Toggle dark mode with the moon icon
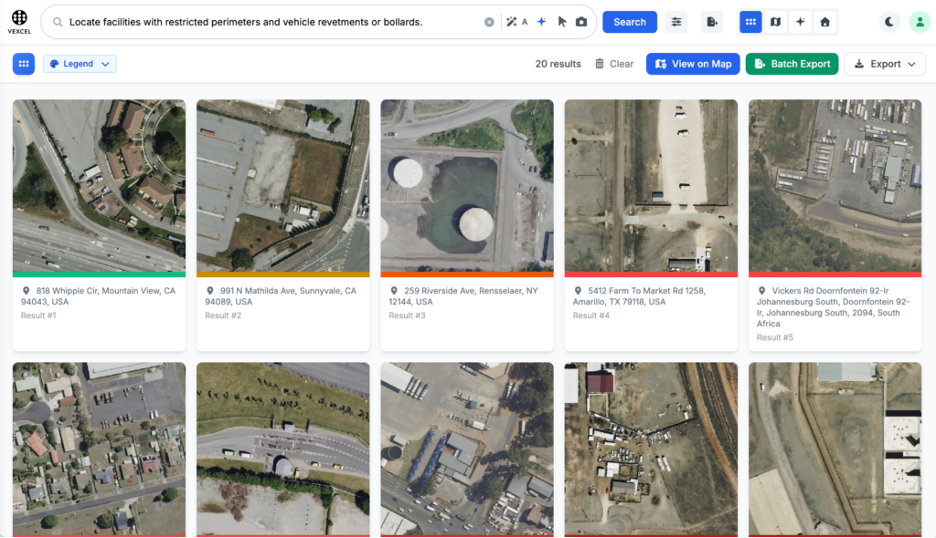Image resolution: width=936 pixels, height=538 pixels. pos(889,22)
